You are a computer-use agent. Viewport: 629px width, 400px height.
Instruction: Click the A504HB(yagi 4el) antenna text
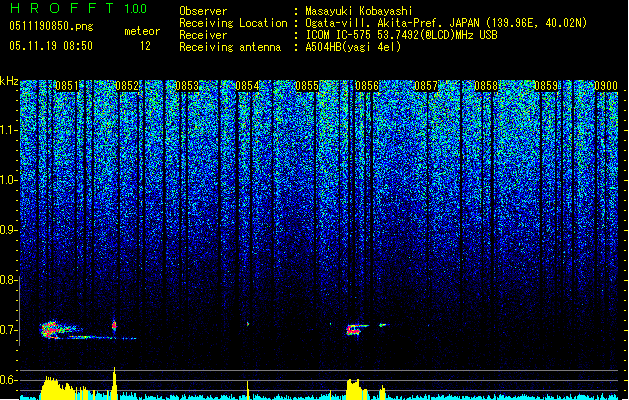tap(353, 47)
